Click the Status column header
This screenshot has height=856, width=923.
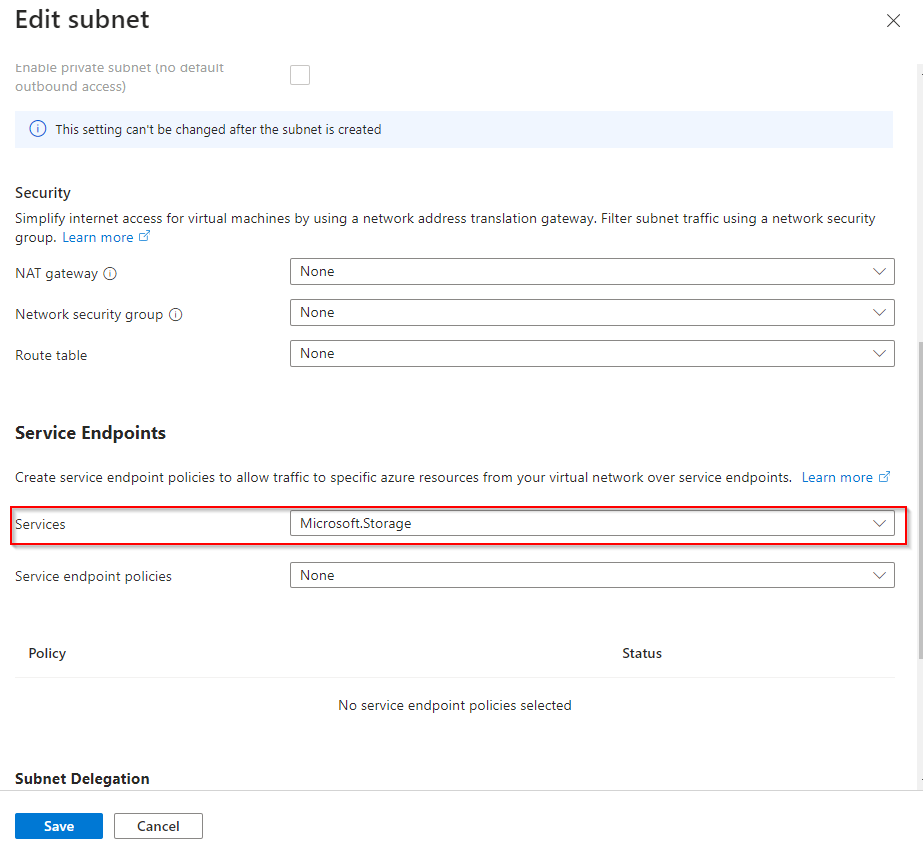(642, 653)
